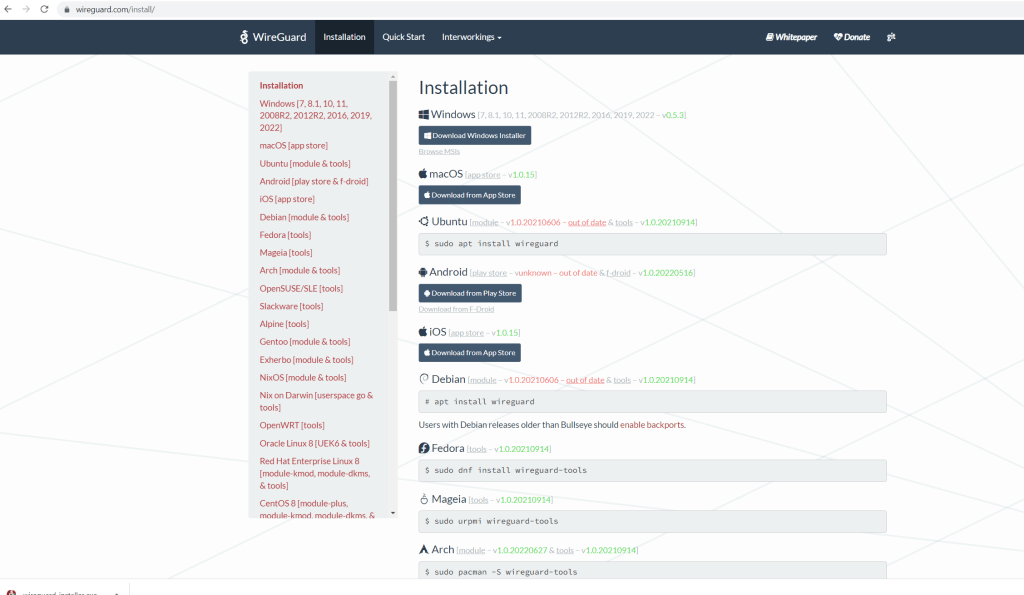Open the Browse MSIs link
Viewport: 1024px width, 595px height.
(439, 152)
